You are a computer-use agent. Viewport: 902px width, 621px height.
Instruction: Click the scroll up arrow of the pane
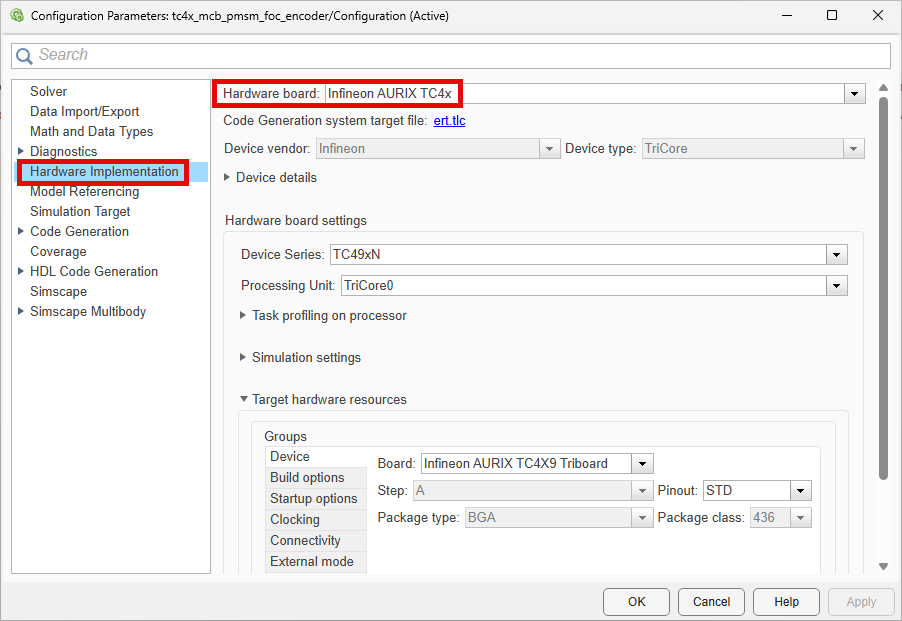click(884, 88)
